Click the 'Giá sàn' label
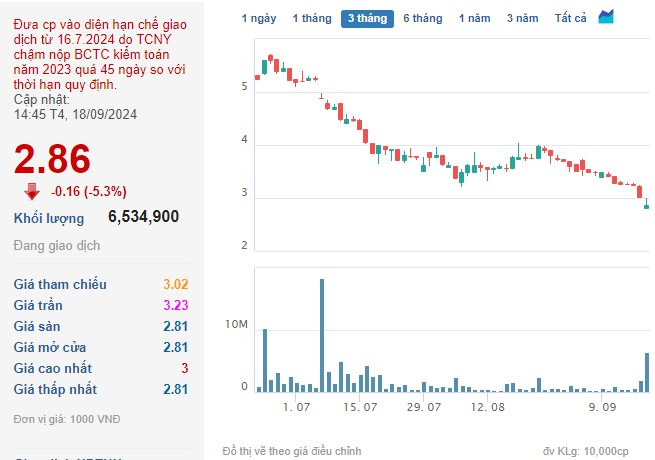The height and width of the screenshot is (460, 655). [37, 326]
